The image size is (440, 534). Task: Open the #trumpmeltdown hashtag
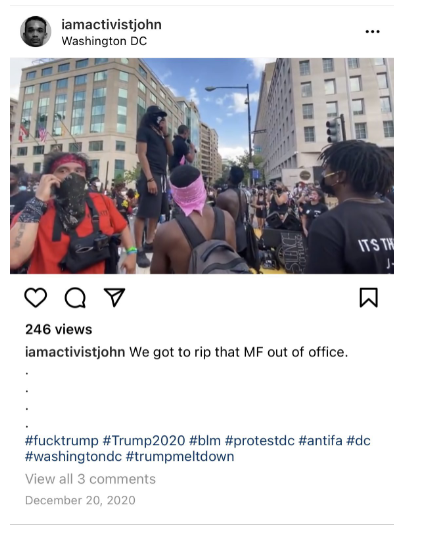(x=180, y=457)
